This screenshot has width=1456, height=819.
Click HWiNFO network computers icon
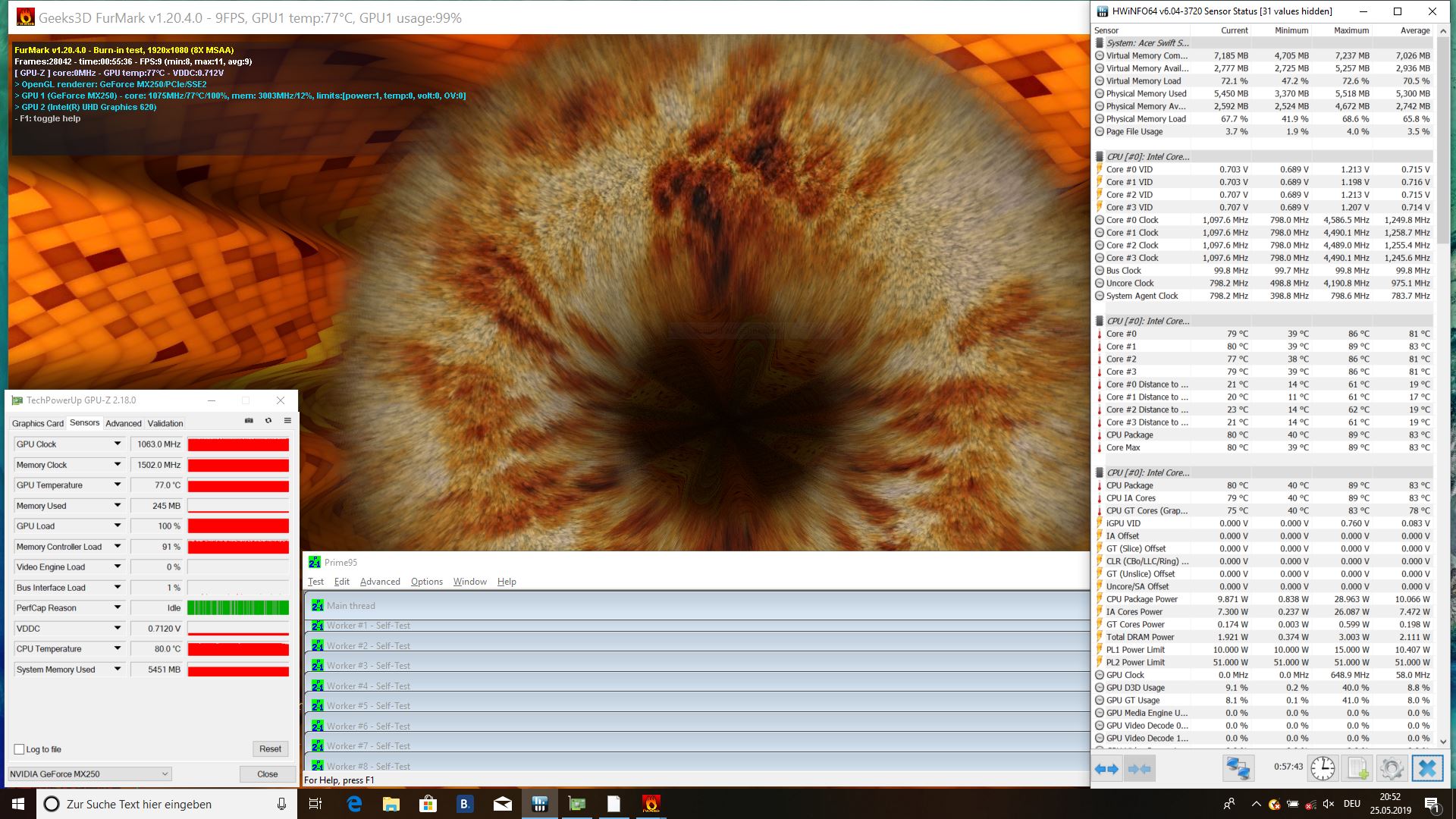(1238, 769)
